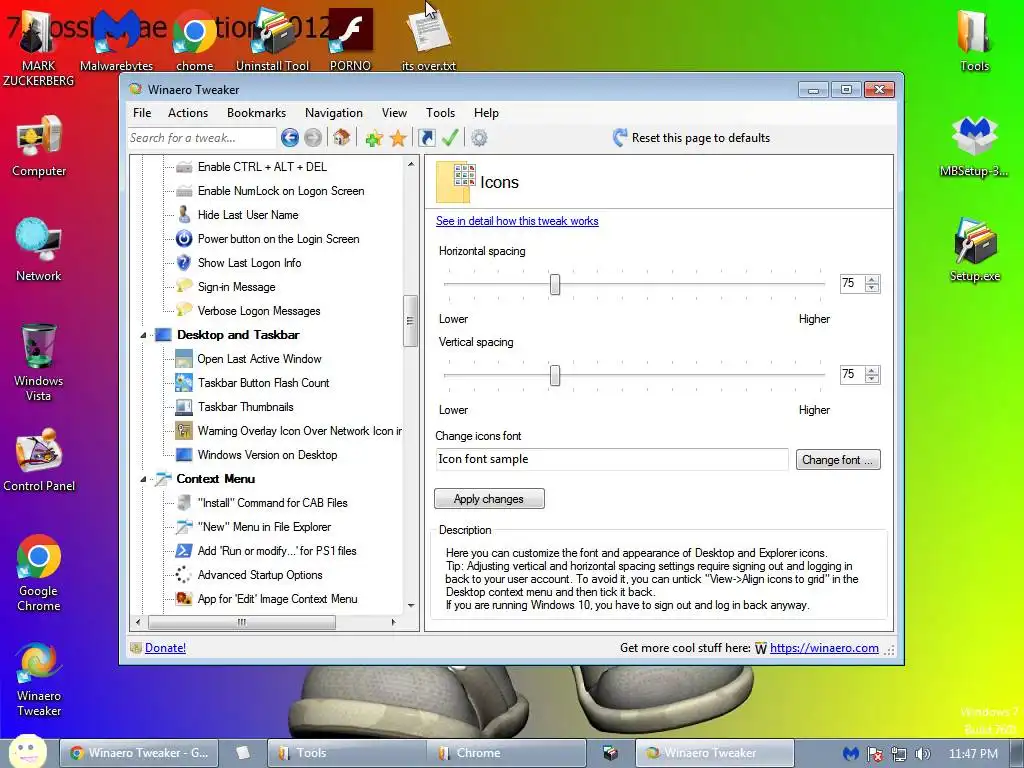This screenshot has width=1024, height=768.
Task: Click the Forward navigation arrow icon
Action: [313, 138]
